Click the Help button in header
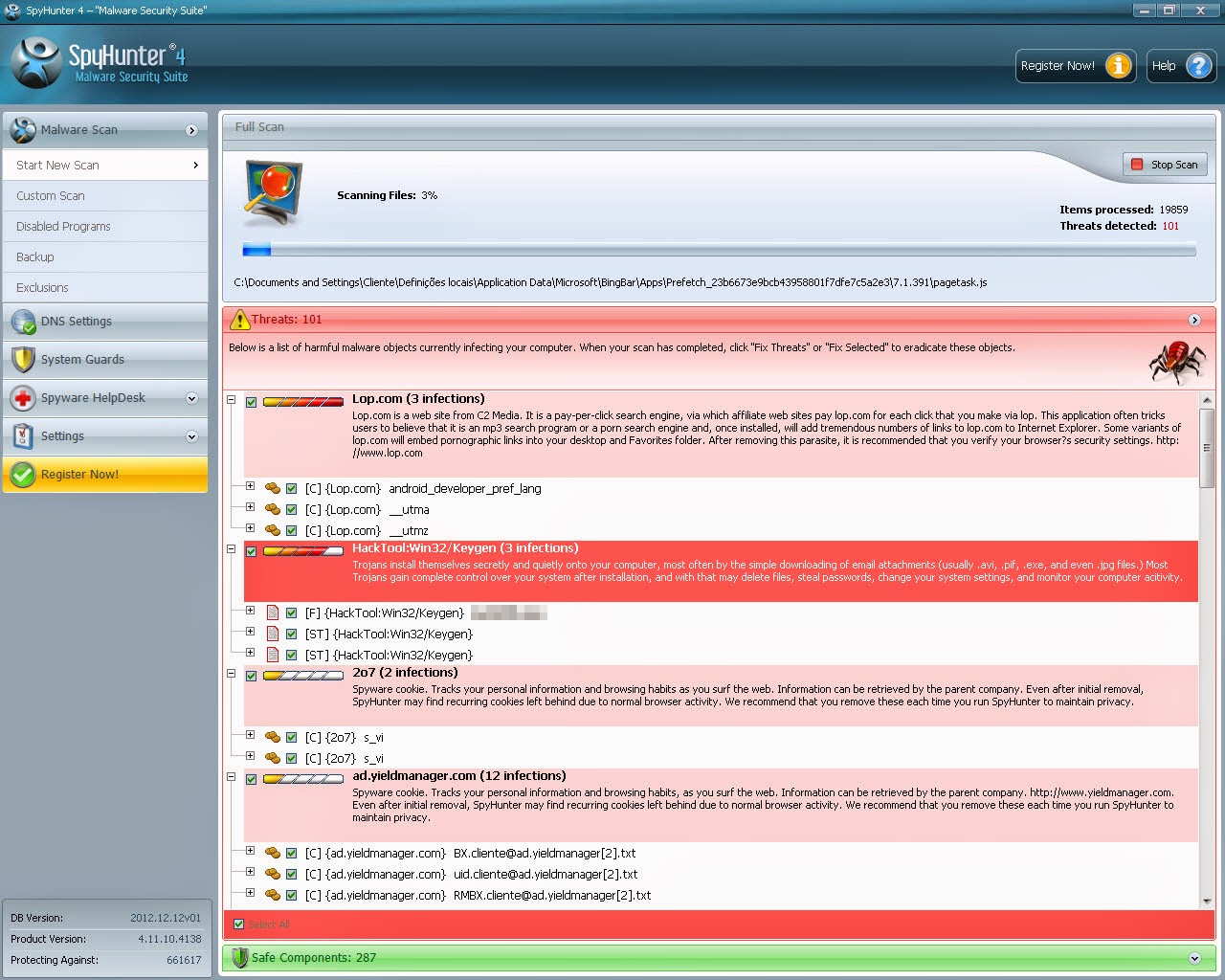 tap(1181, 65)
